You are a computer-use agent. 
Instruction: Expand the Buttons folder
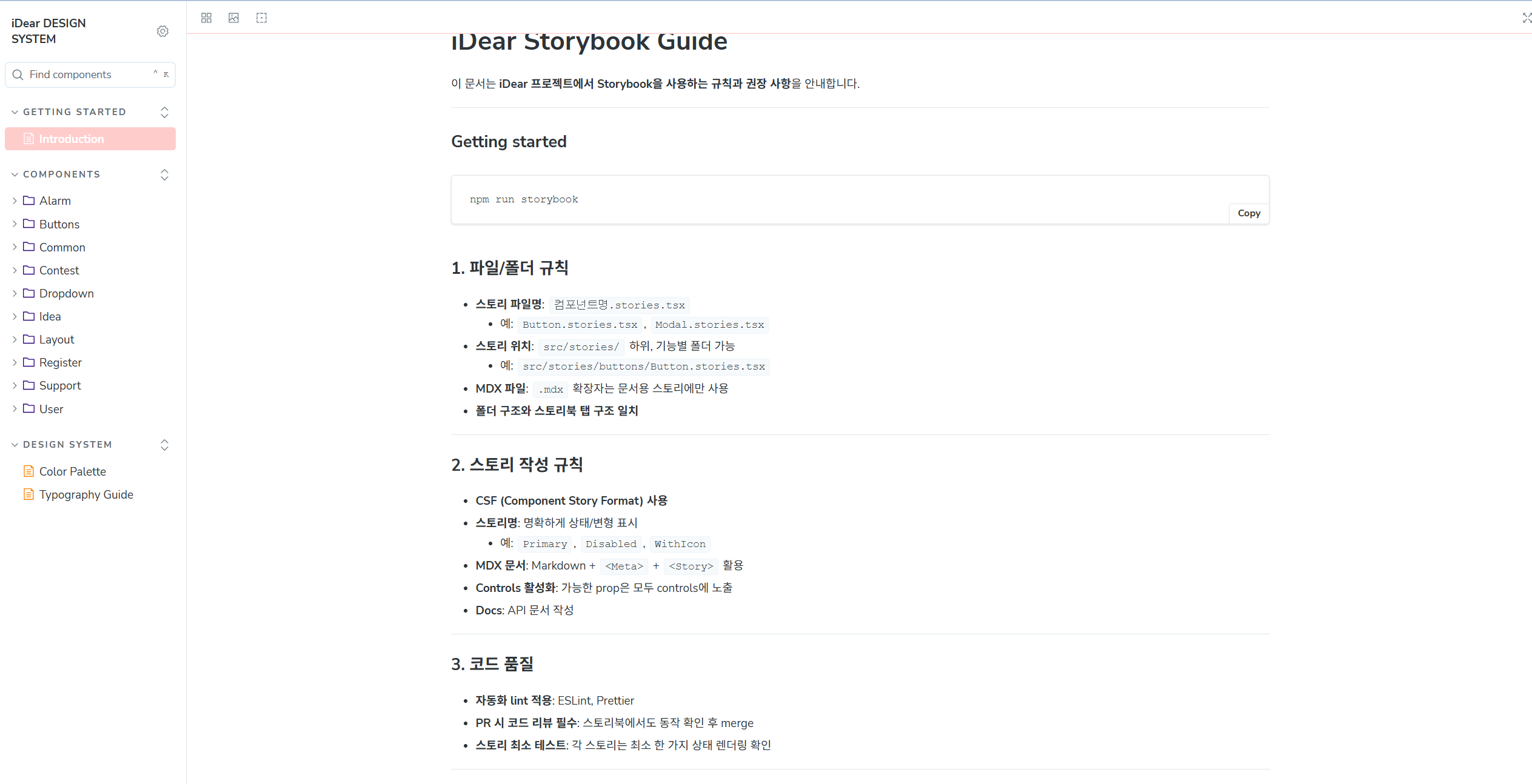click(x=59, y=224)
